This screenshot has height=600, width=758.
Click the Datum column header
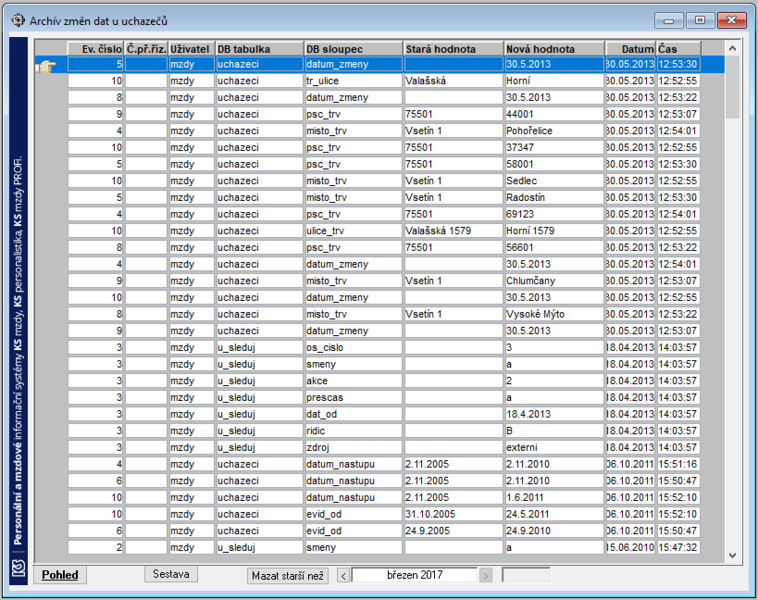coord(630,49)
